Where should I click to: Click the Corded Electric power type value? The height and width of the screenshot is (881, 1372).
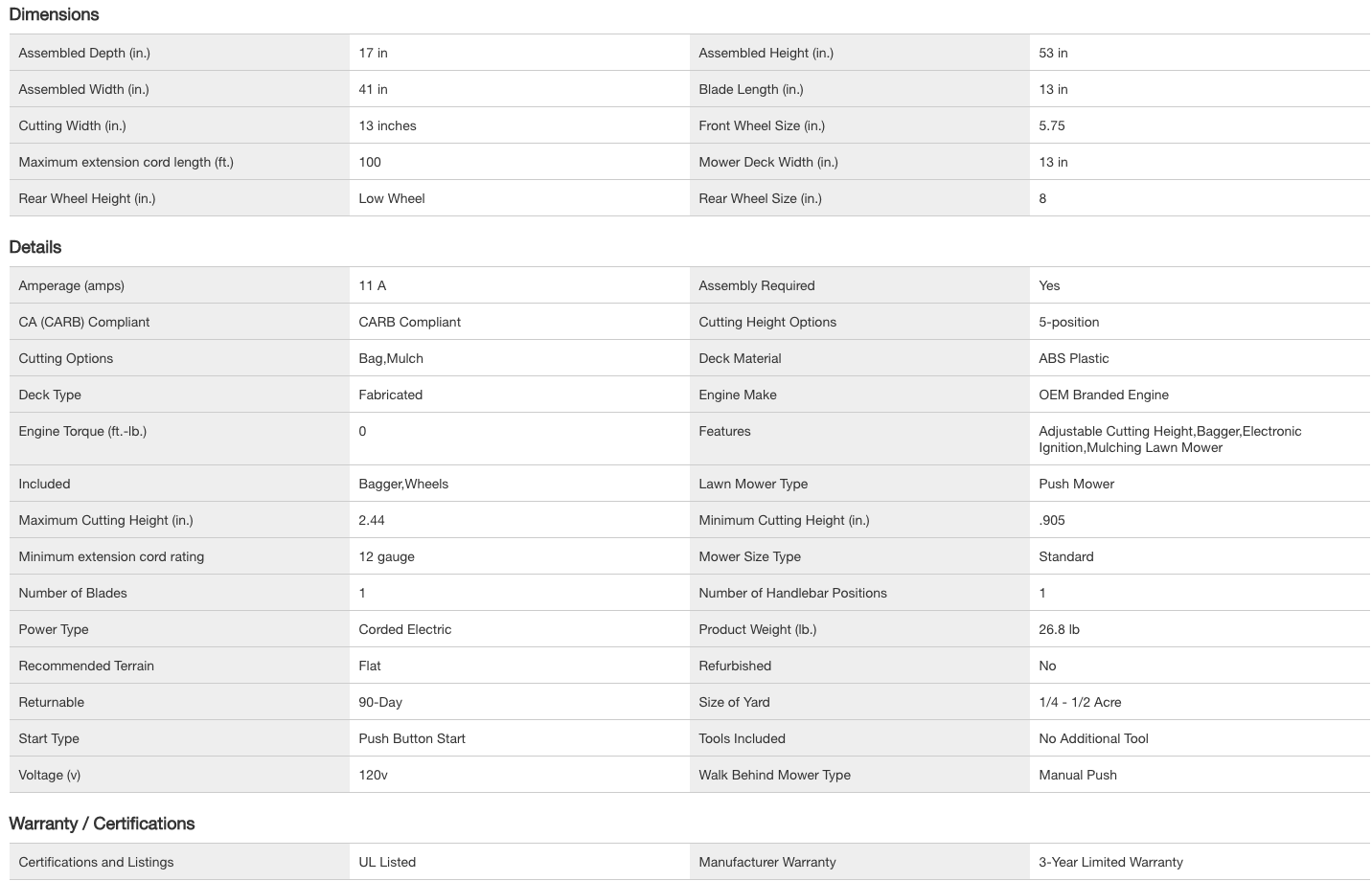404,629
